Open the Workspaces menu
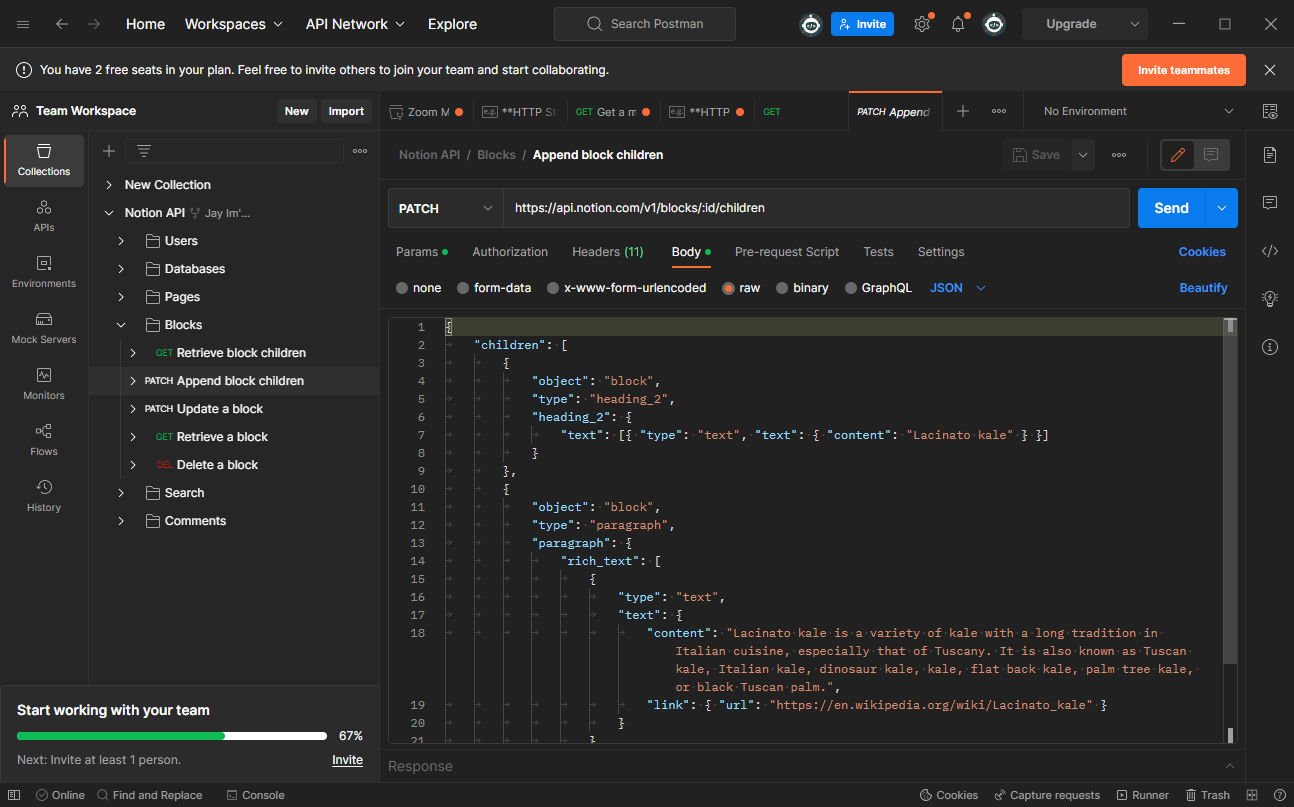 click(234, 24)
